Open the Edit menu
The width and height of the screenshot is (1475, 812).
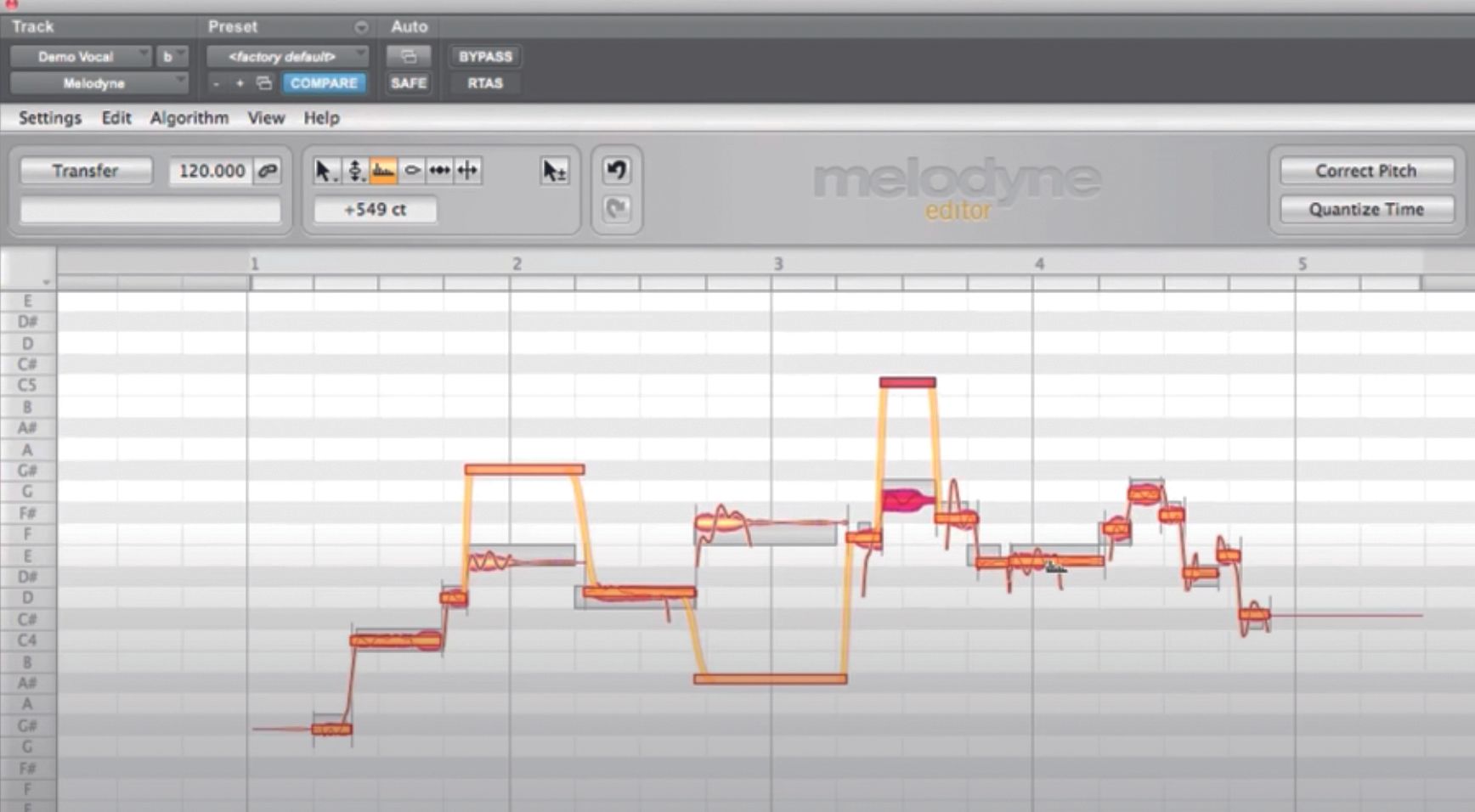point(116,118)
